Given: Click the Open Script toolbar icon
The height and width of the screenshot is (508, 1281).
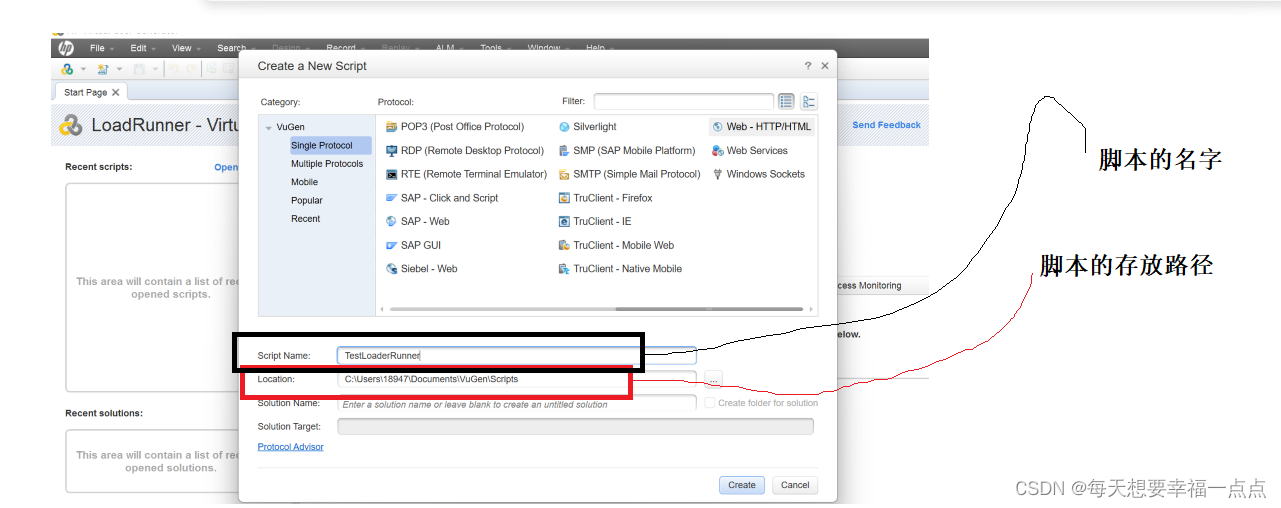Looking at the screenshot, I should 103,69.
